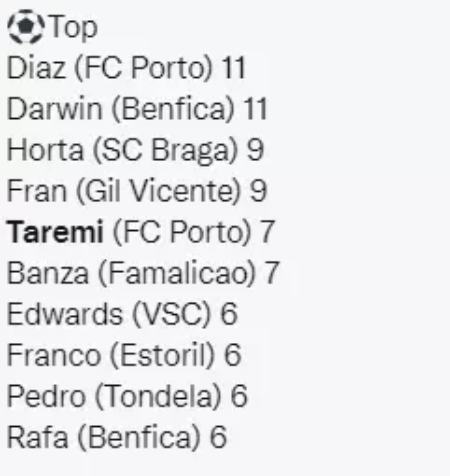The height and width of the screenshot is (476, 450).
Task: Click the word Darwin
Action: point(54,109)
